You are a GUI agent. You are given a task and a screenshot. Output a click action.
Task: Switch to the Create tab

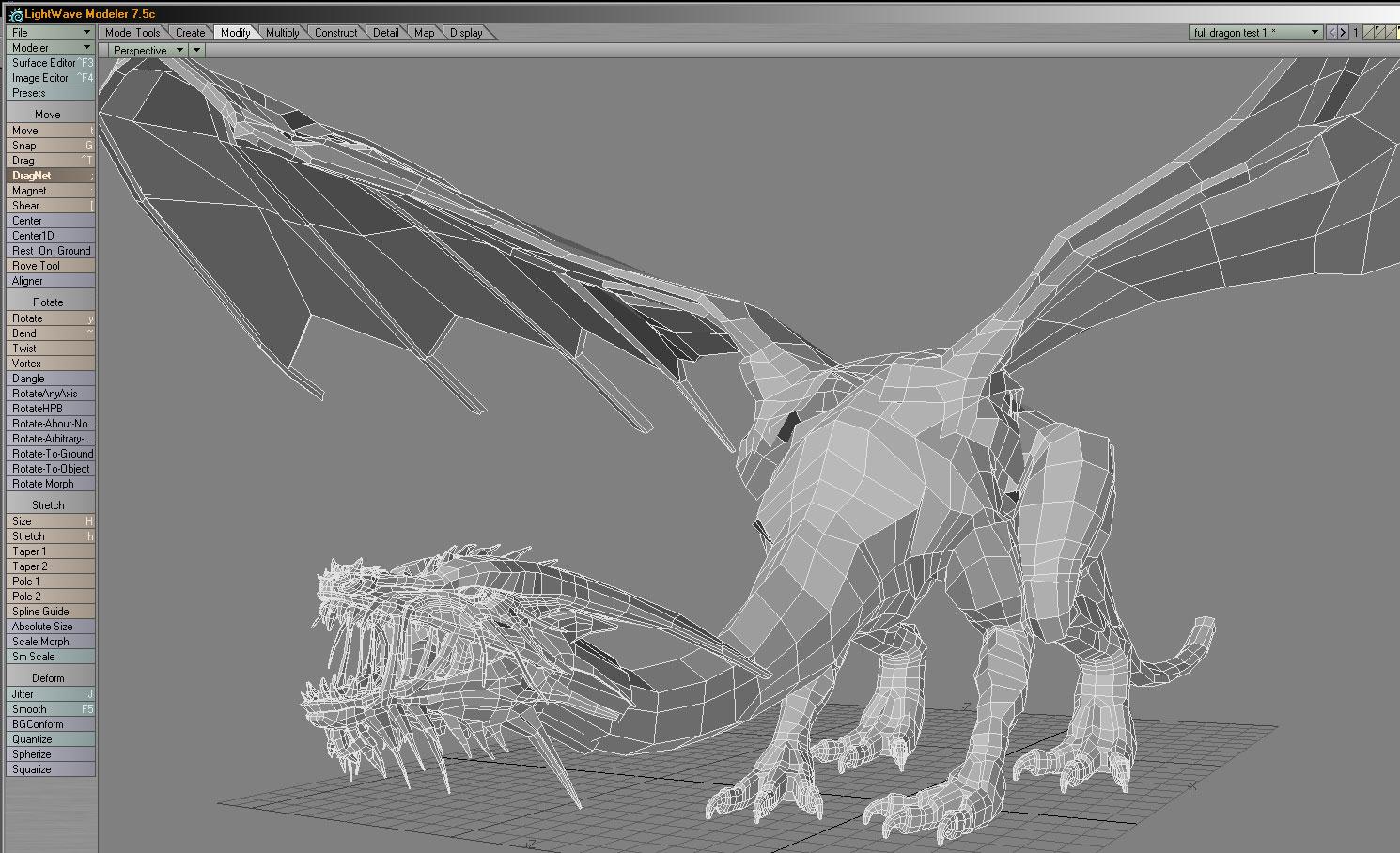click(190, 33)
